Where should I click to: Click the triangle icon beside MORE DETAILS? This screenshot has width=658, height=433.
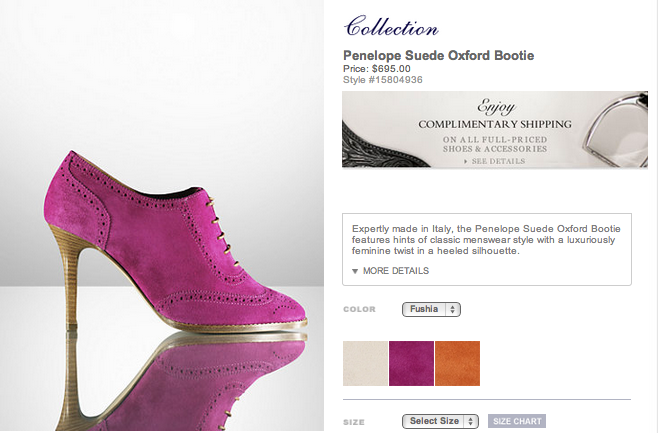pyautogui.click(x=354, y=271)
